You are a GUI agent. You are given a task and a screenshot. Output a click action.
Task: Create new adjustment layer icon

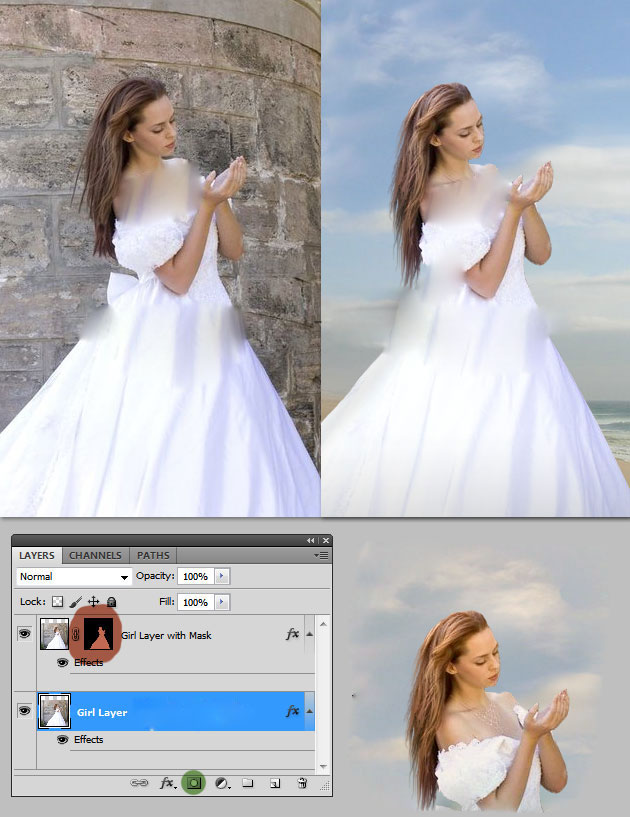pyautogui.click(x=222, y=784)
